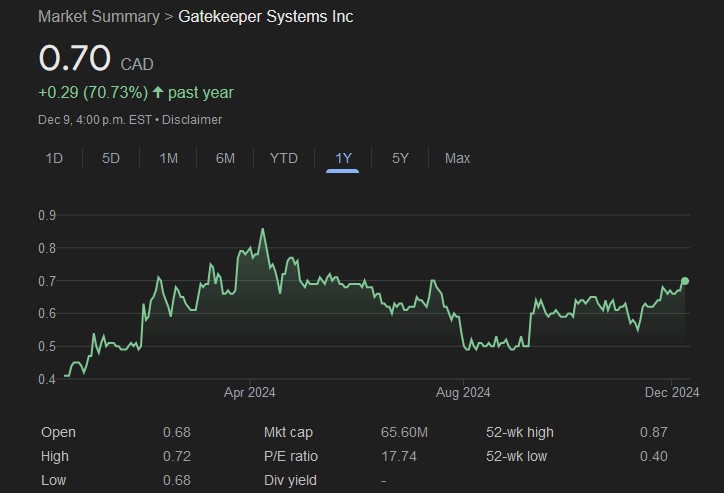Click the Open value 0.68
This screenshot has height=493, width=724.
[x=176, y=432]
